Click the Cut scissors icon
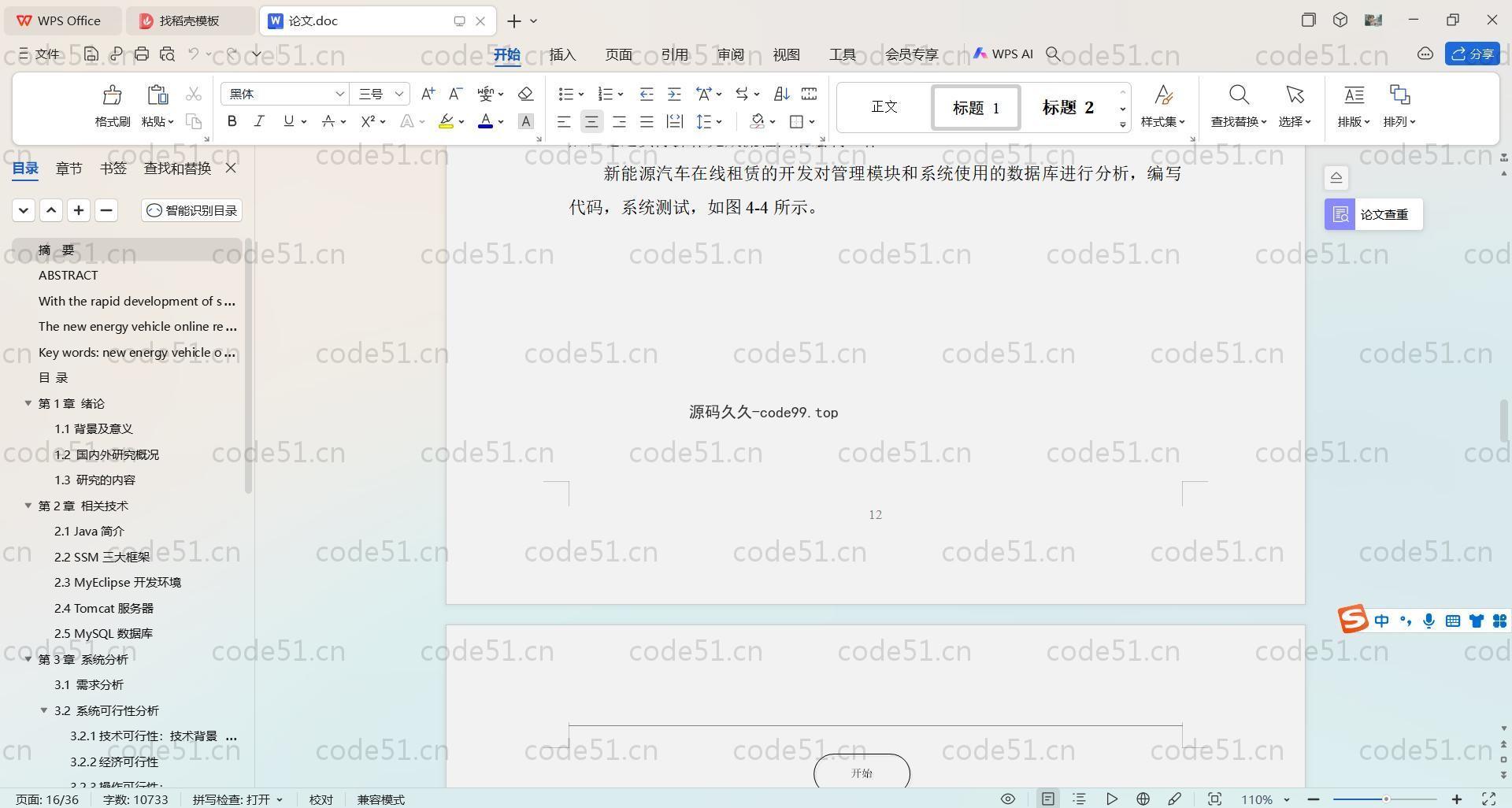This screenshot has height=808, width=1512. (193, 95)
